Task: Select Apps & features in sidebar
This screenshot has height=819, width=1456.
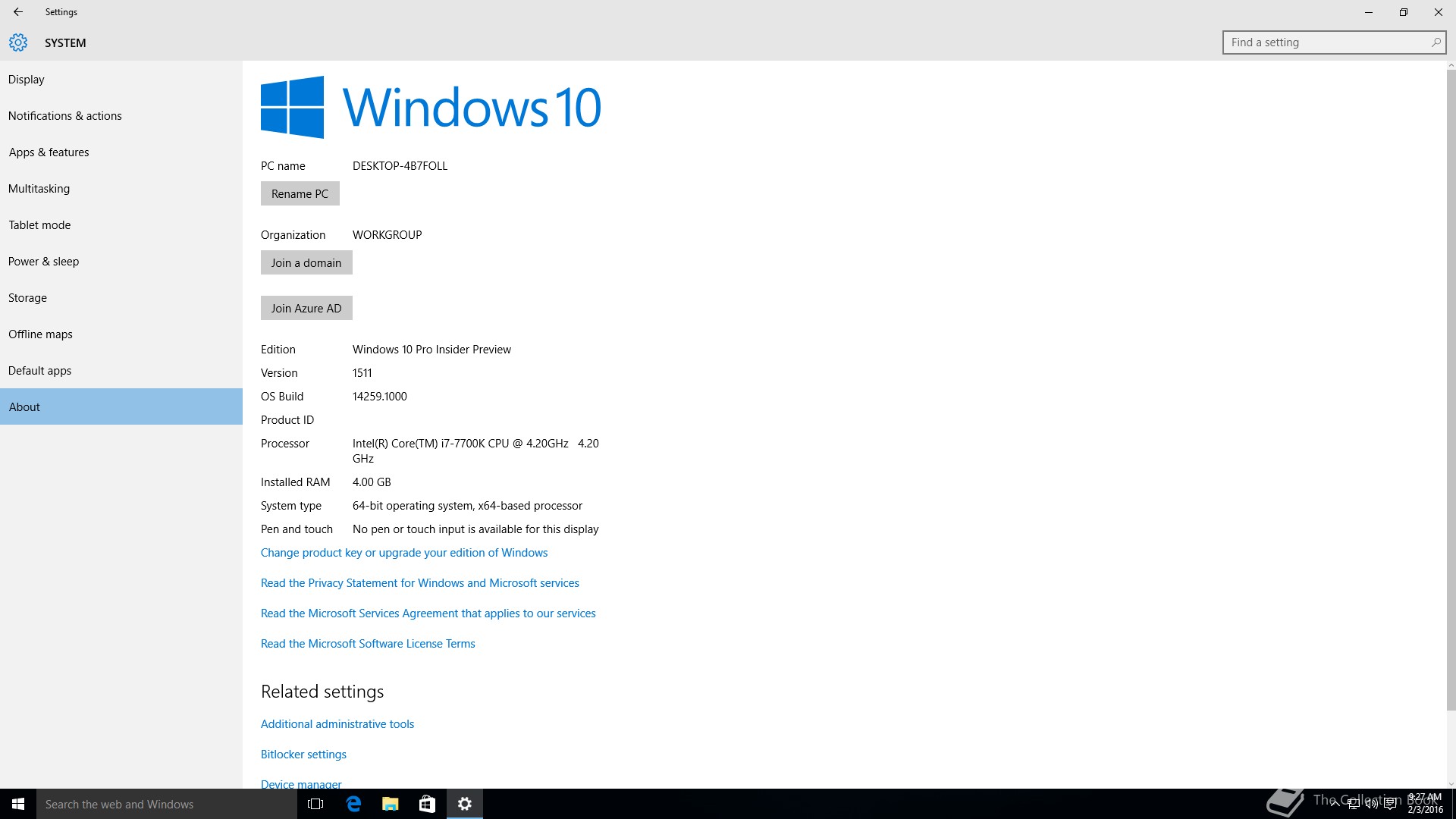Action: [121, 152]
